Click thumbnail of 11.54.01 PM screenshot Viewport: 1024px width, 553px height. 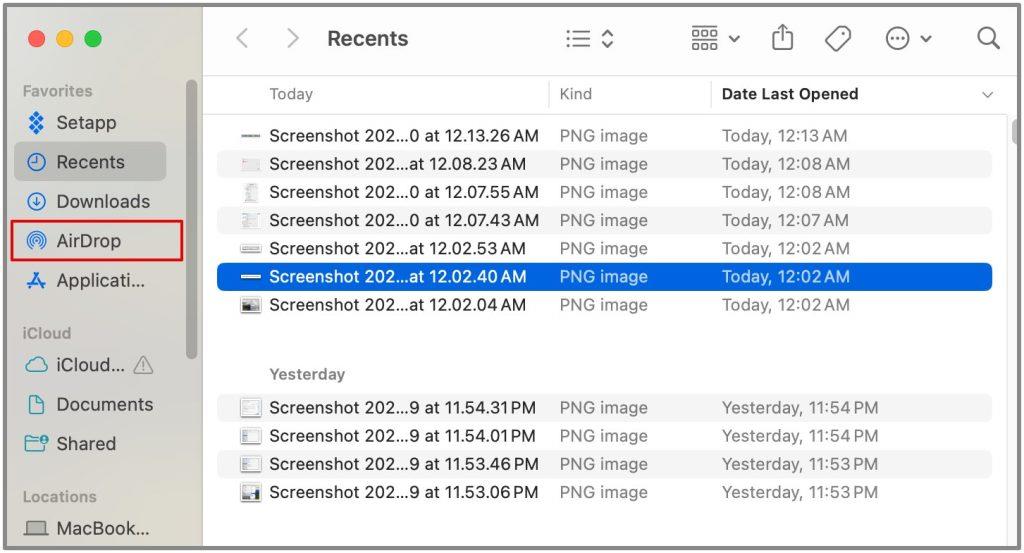[x=251, y=435]
